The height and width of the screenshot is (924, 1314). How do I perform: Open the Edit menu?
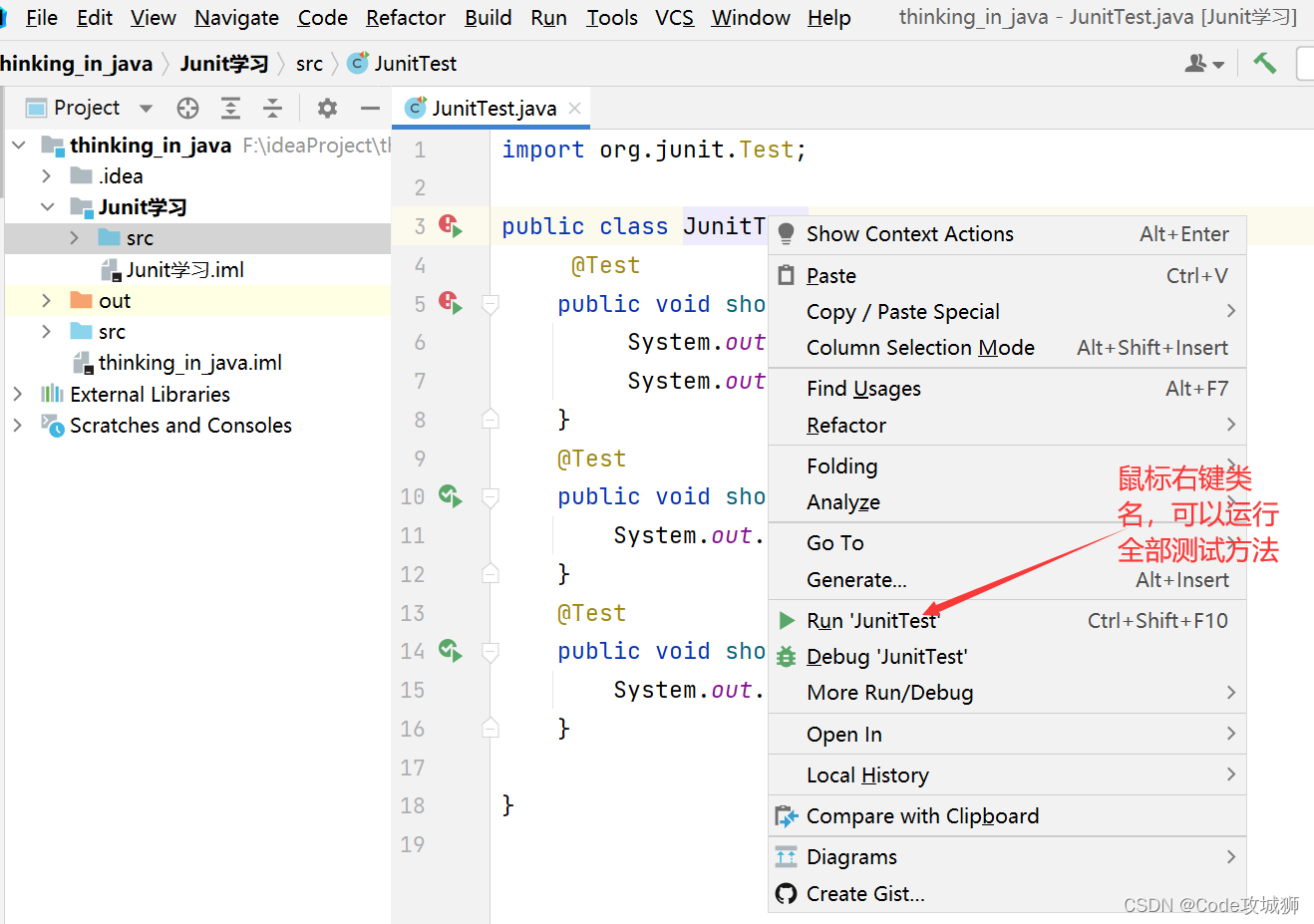tap(95, 18)
